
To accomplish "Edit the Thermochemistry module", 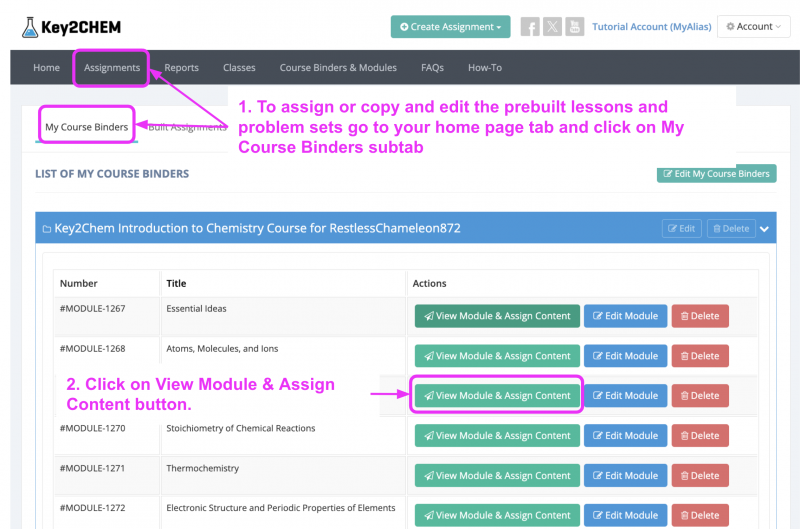I will (625, 476).
